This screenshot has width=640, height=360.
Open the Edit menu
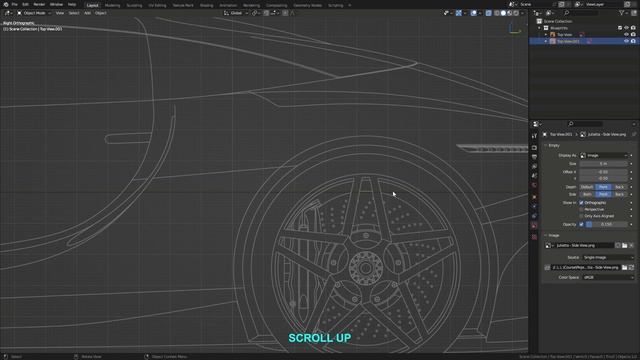pyautogui.click(x=25, y=4)
